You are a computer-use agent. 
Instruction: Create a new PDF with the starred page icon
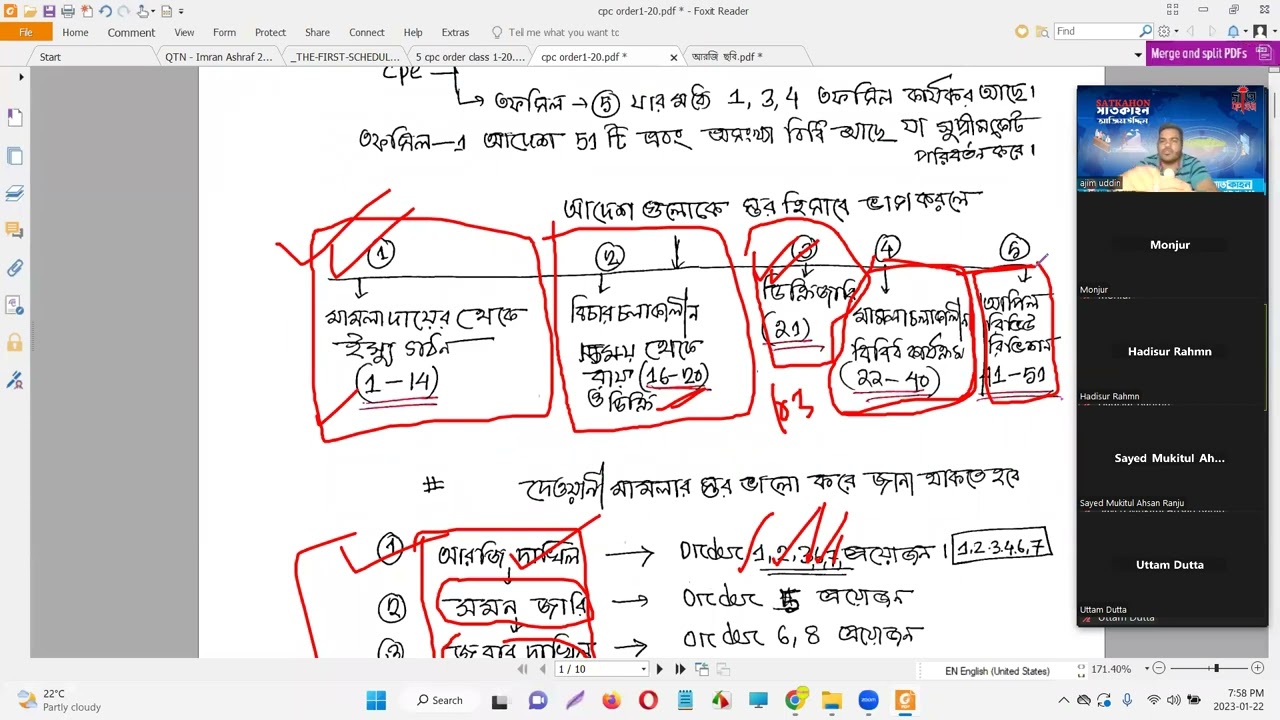pyautogui.click(x=87, y=11)
